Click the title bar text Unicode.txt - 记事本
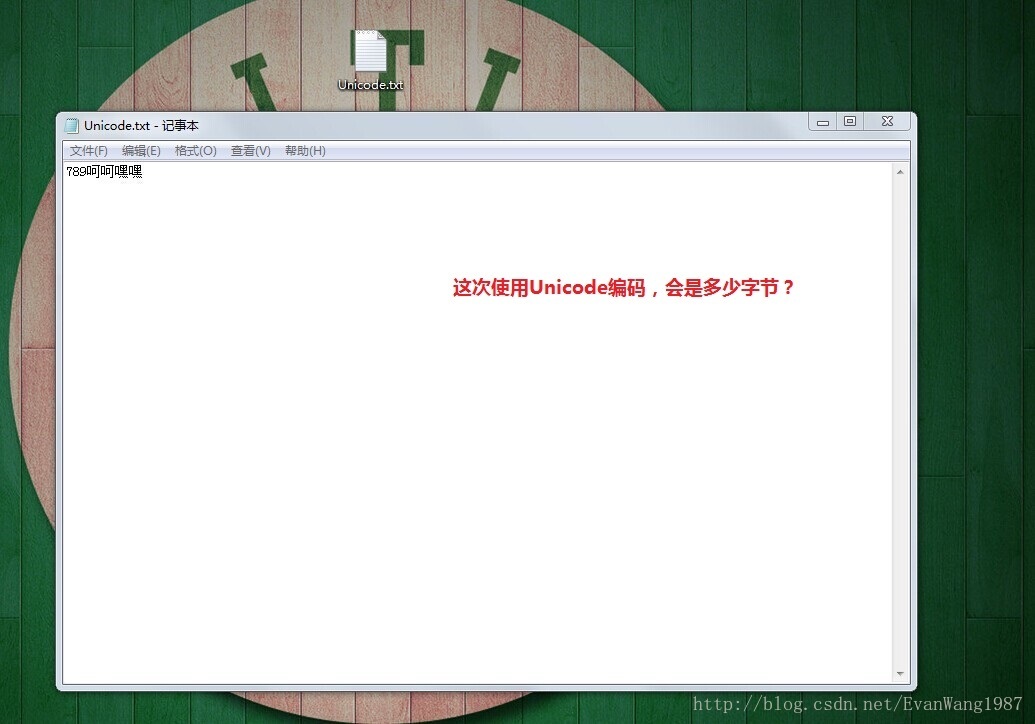 coord(141,125)
